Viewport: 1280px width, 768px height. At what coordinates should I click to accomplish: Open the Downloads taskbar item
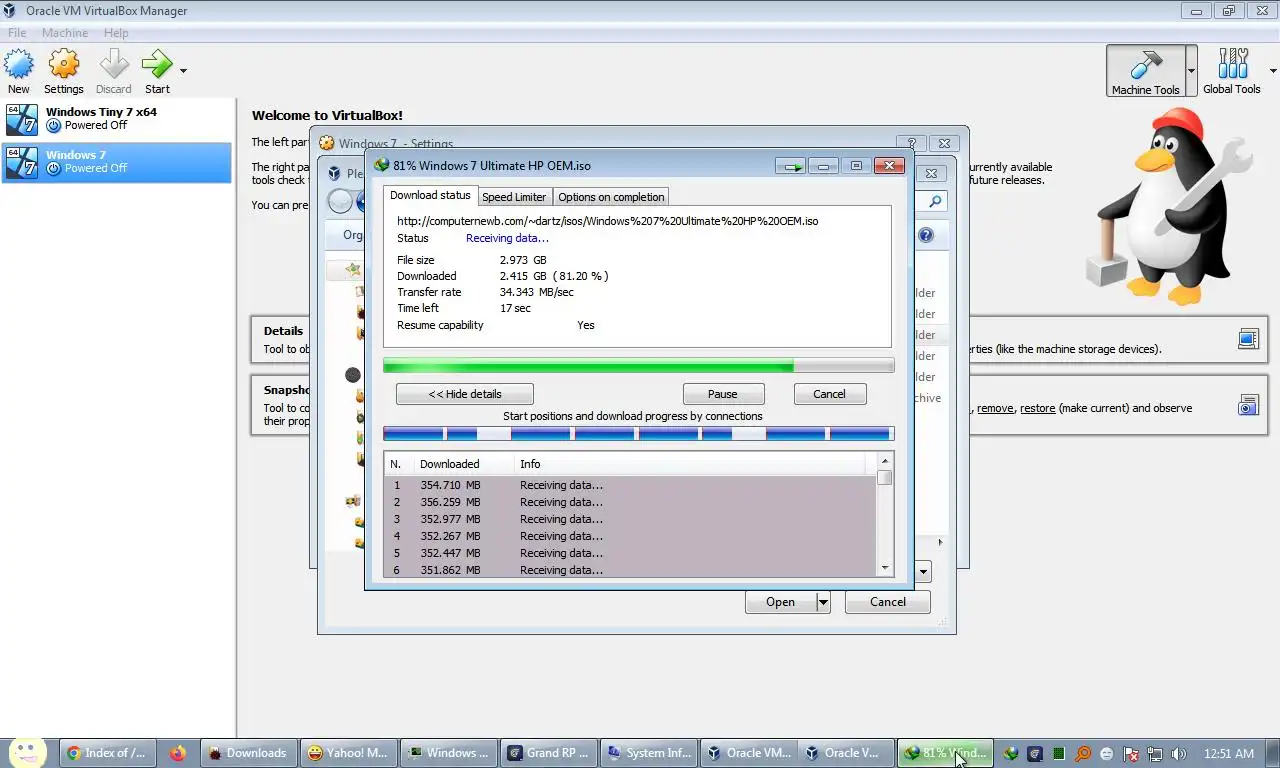[x=248, y=753]
